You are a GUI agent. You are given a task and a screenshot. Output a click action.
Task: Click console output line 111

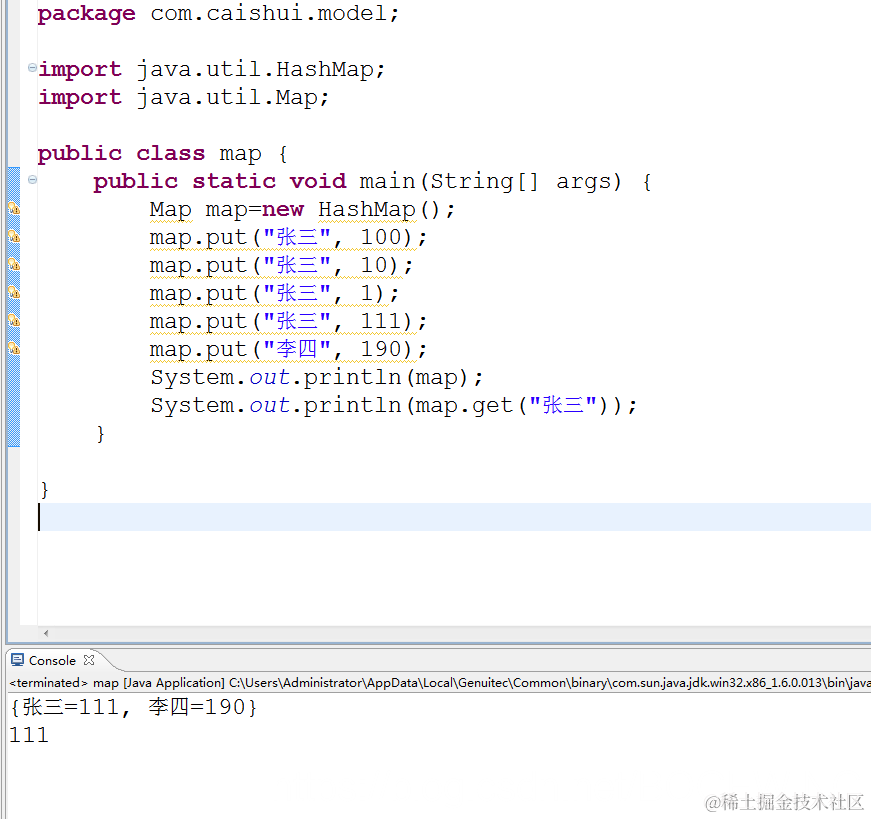tap(29, 735)
